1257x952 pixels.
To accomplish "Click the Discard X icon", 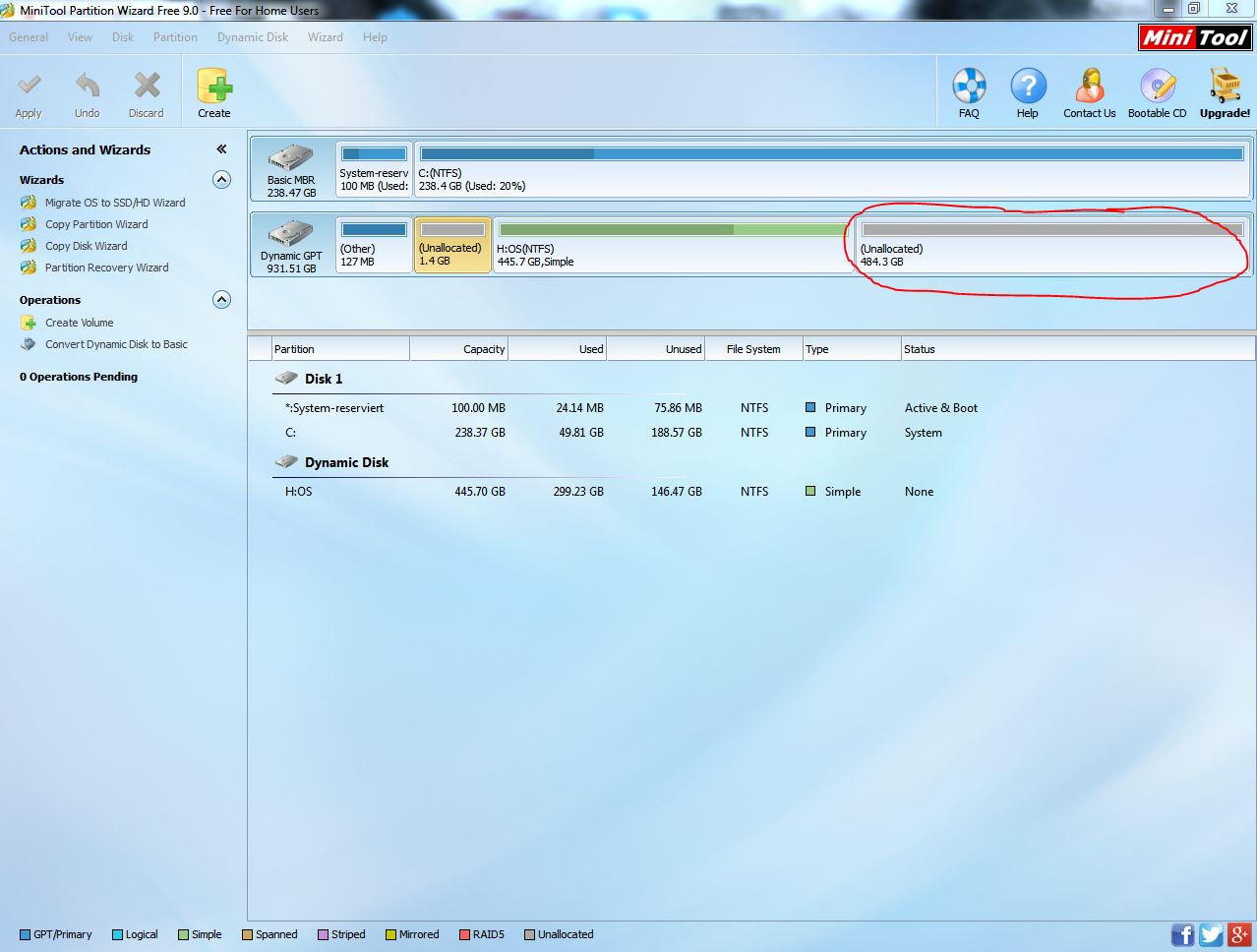I will click(147, 86).
